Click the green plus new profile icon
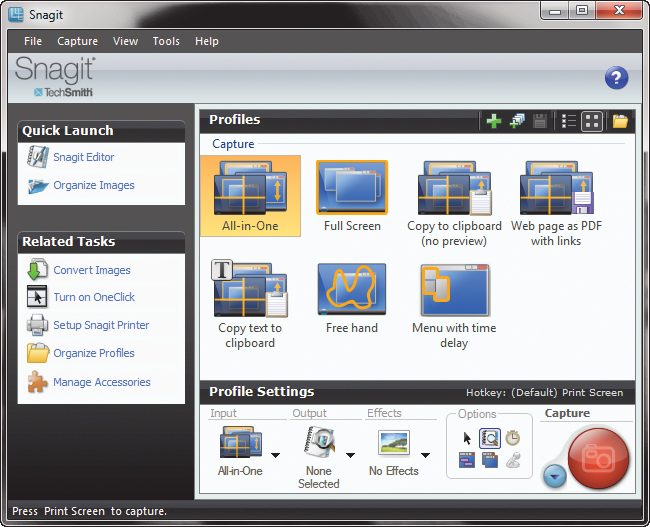Screen dimensions: 650x527 point(494,121)
